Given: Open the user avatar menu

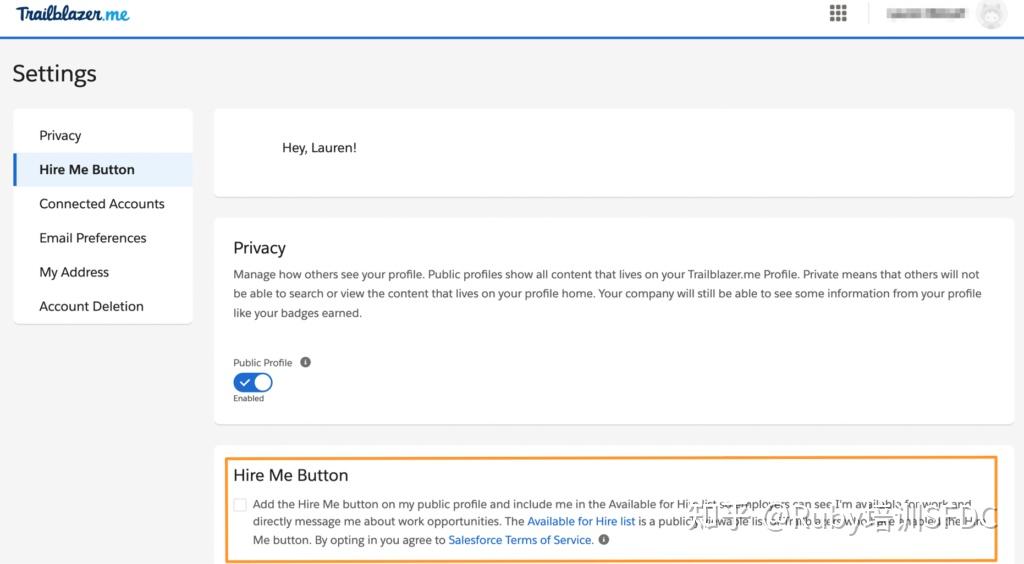Looking at the screenshot, I should point(991,14).
